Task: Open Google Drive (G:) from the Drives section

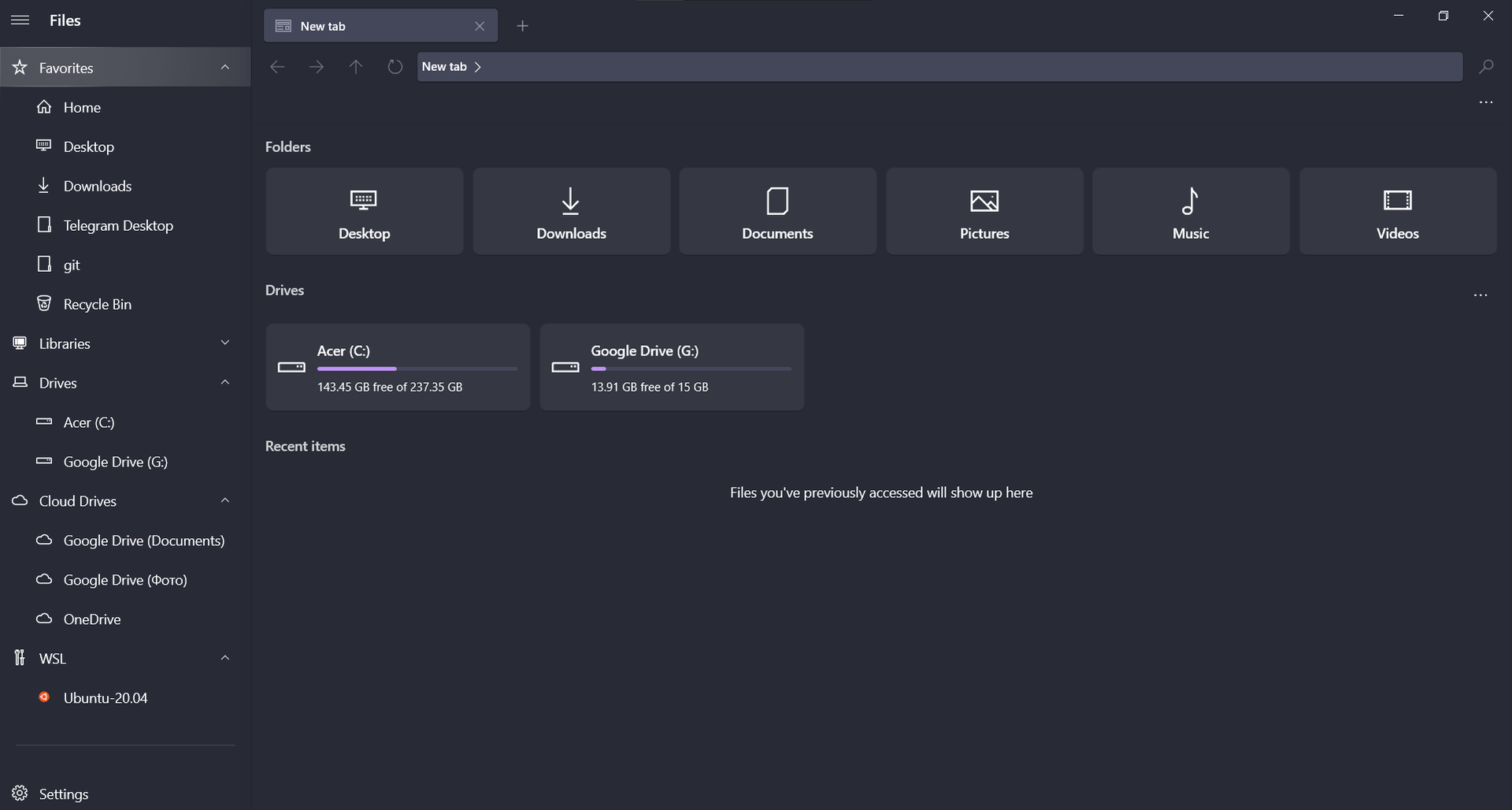Action: click(x=671, y=366)
